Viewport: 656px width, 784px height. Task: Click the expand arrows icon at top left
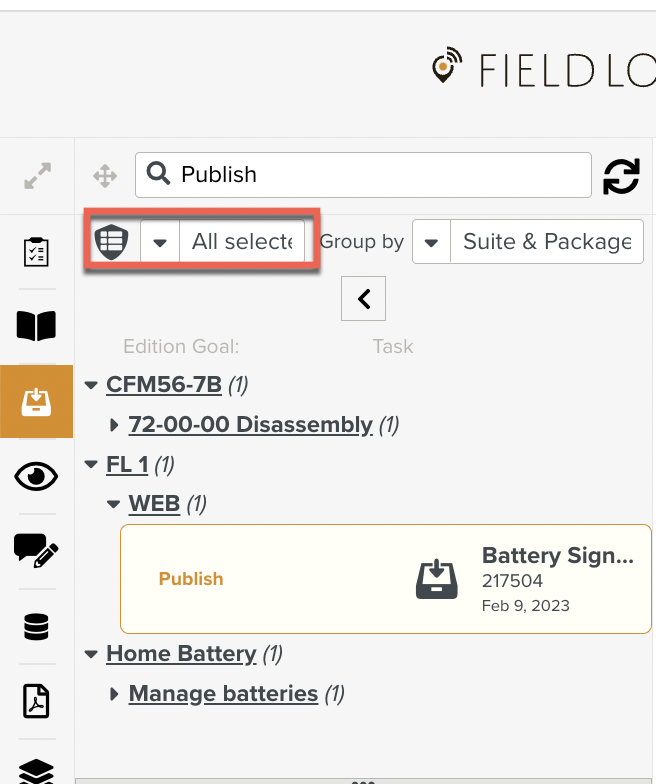click(x=37, y=177)
